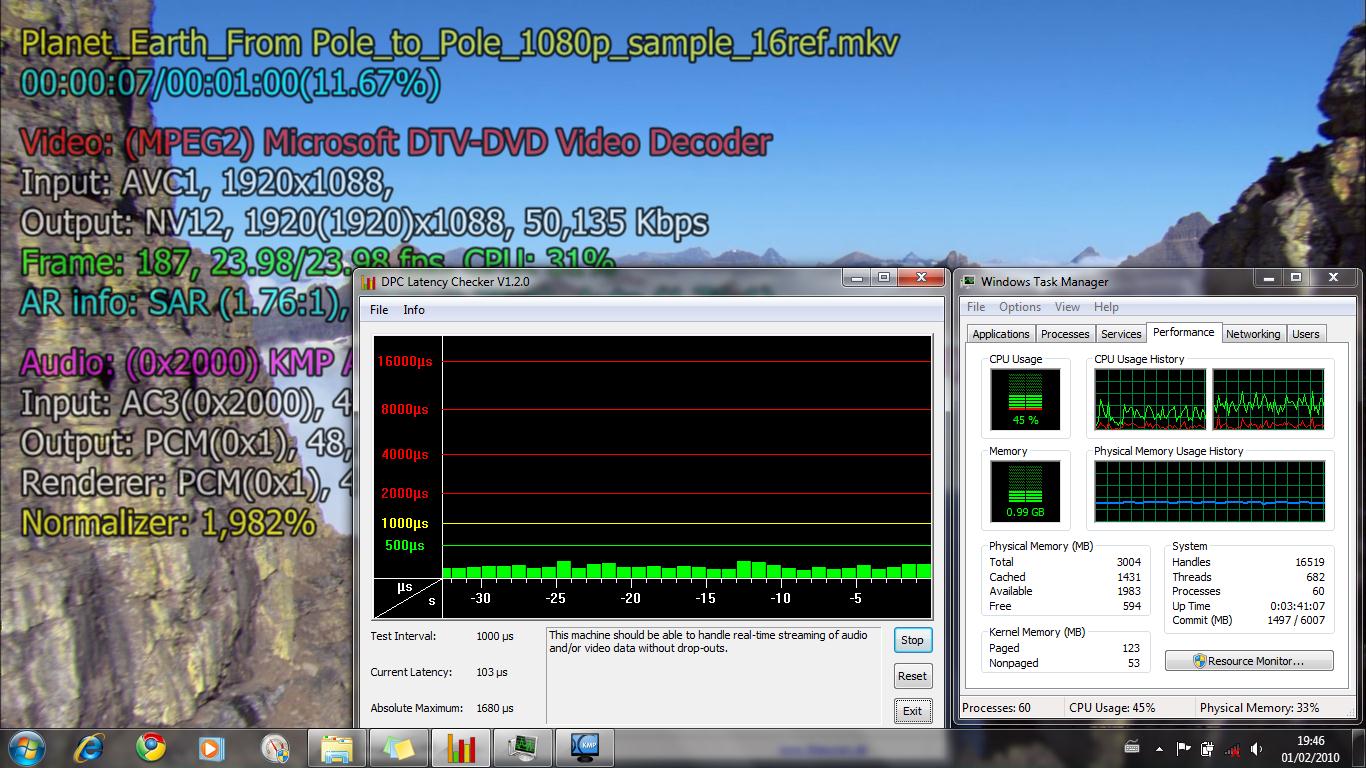
Task: Show hidden tray icons arrow
Action: [x=1159, y=748]
